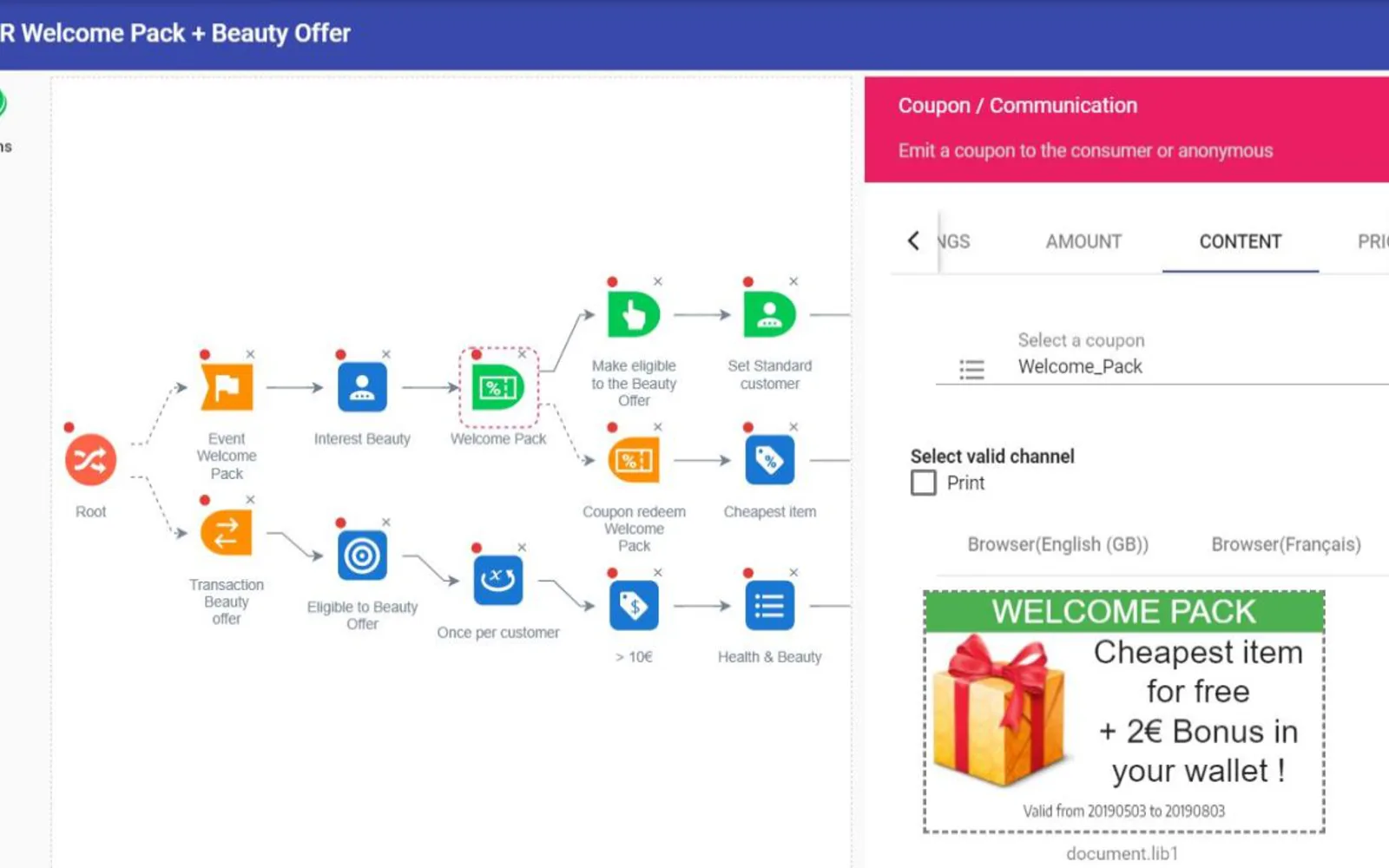Image resolution: width=1389 pixels, height=868 pixels.
Task: Delete the Once per customer node via X
Action: (x=522, y=548)
